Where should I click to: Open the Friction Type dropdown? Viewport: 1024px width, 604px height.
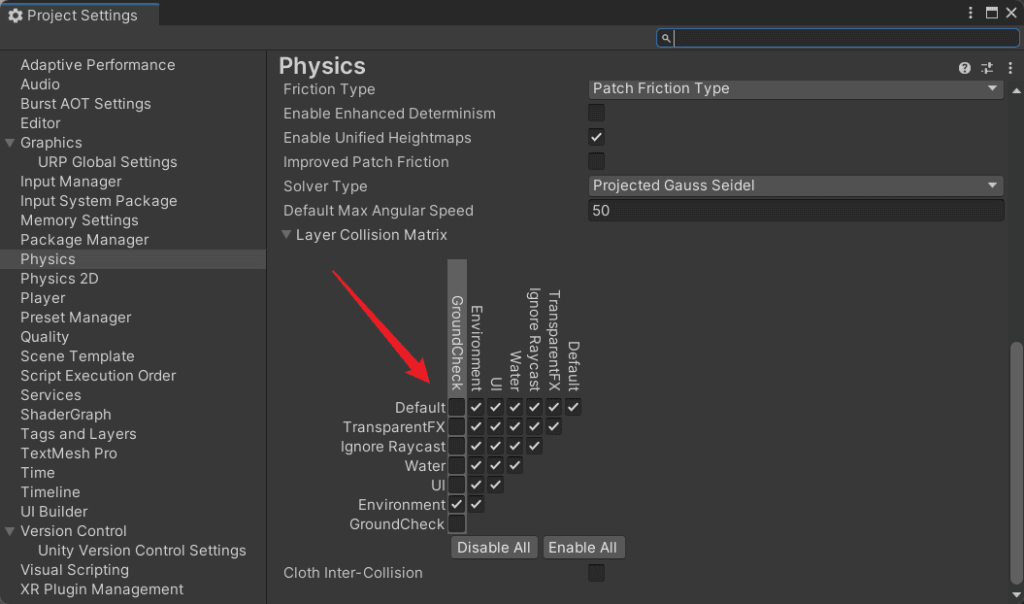(796, 88)
